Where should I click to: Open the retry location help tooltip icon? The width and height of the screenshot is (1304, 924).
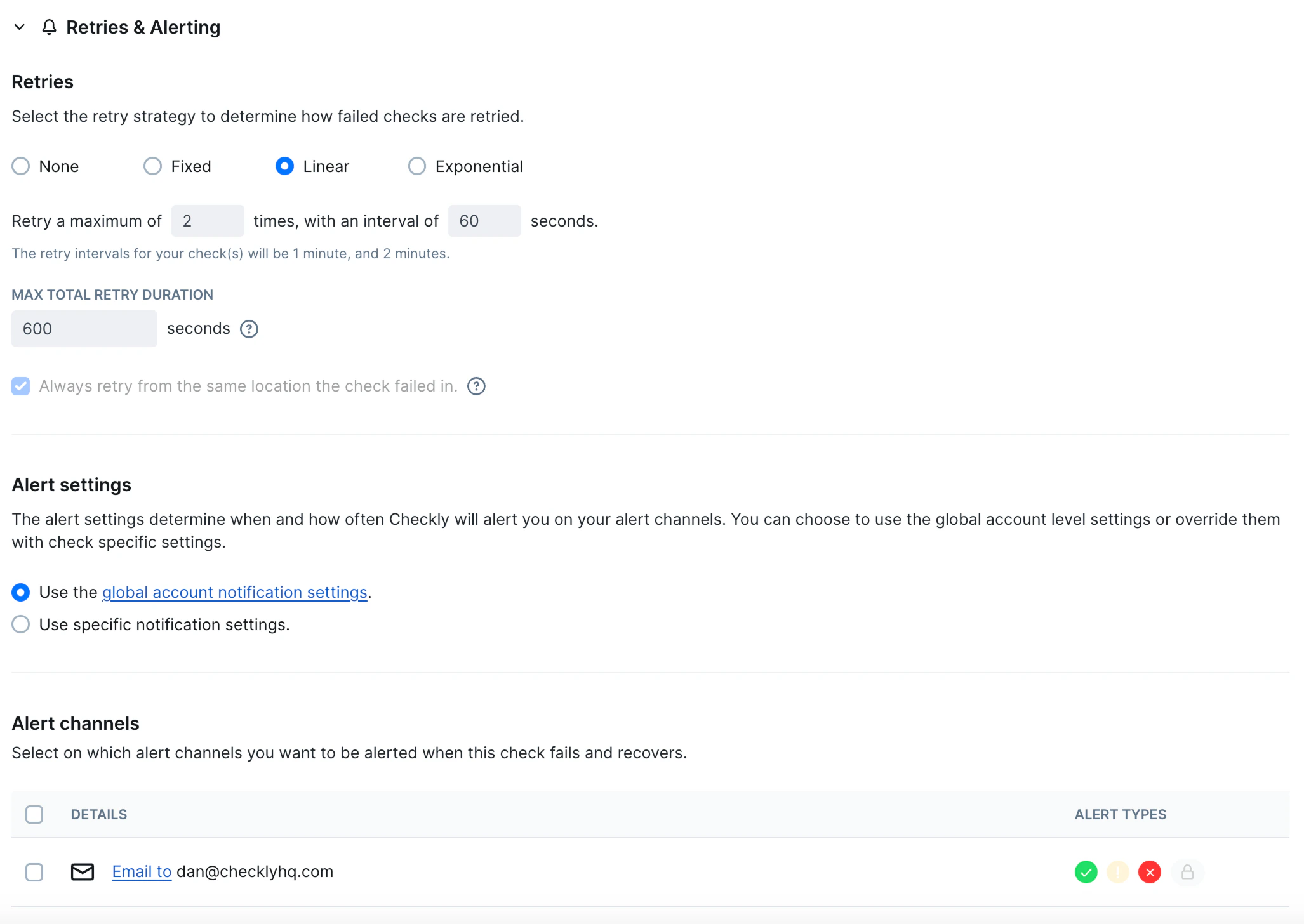(476, 386)
